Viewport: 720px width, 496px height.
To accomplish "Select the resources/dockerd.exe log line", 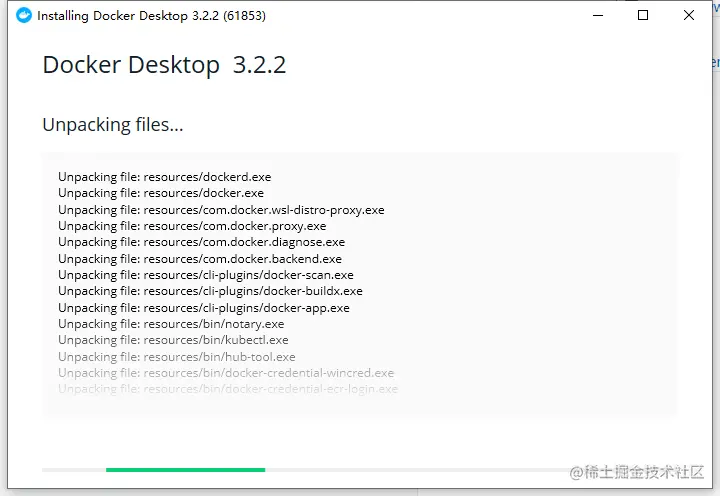I will 164,177.
